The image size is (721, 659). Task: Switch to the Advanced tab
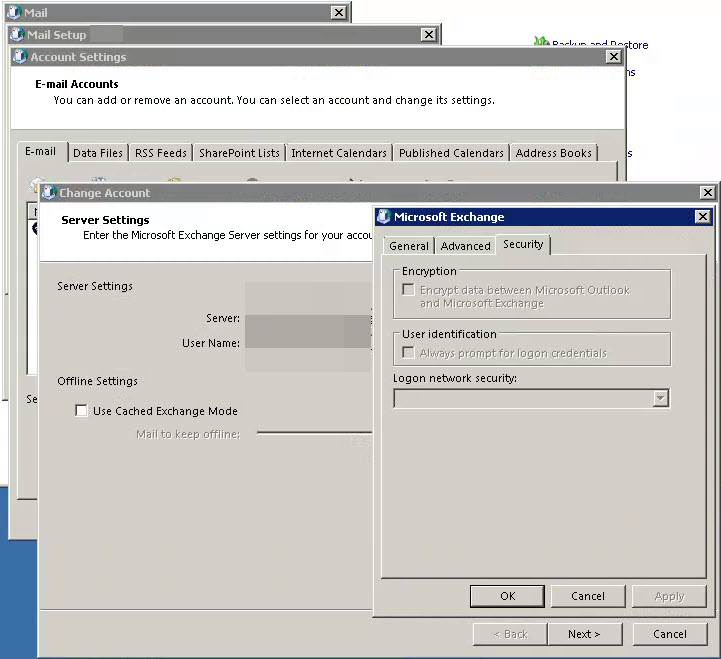(x=465, y=246)
